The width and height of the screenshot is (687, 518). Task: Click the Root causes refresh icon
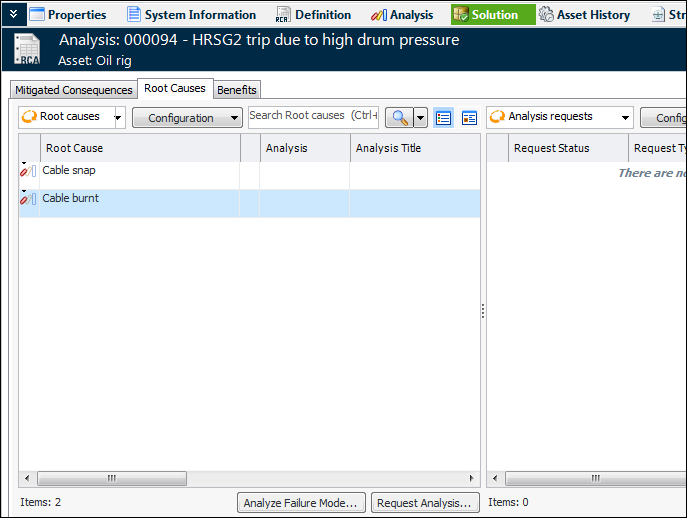29,117
